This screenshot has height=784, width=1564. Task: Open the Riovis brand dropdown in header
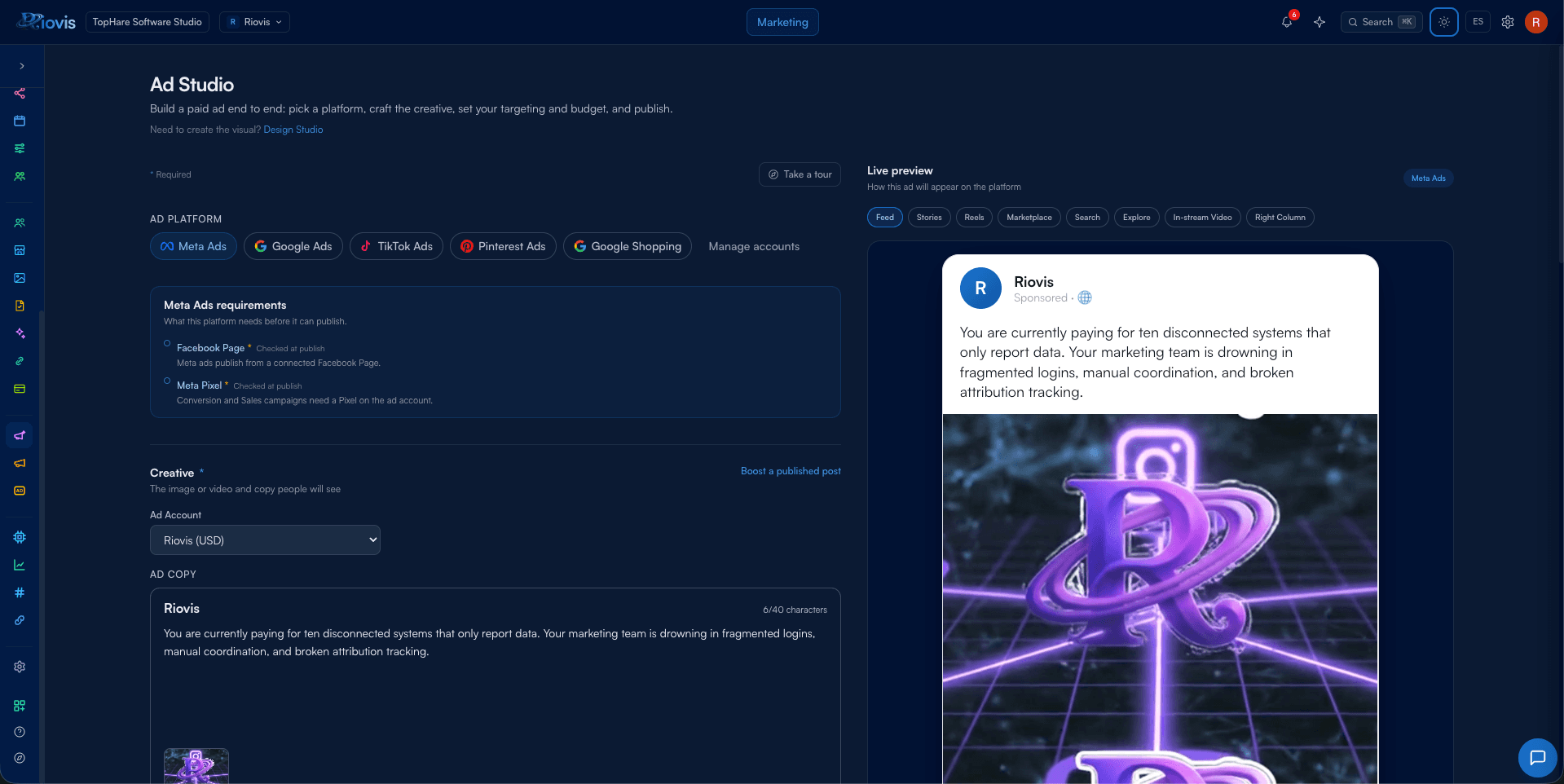[x=254, y=22]
